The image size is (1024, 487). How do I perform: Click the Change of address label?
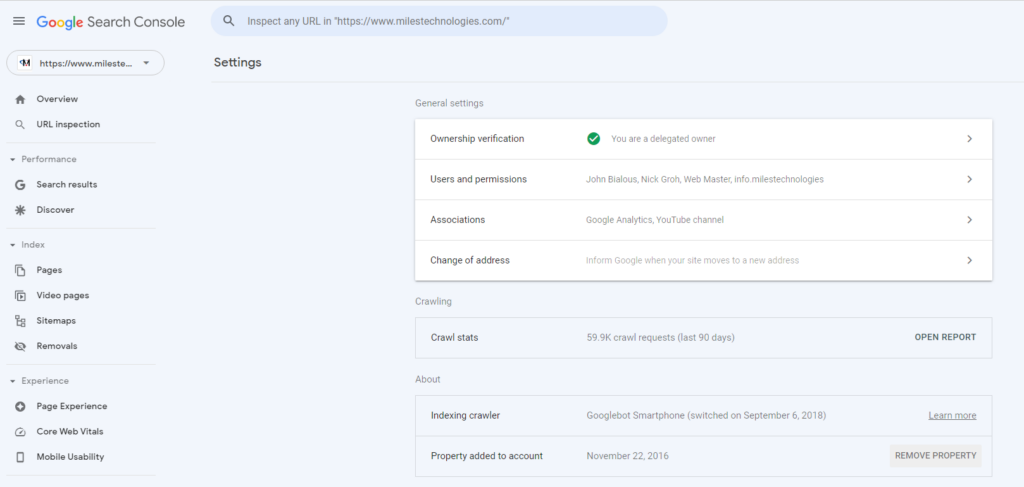(470, 260)
